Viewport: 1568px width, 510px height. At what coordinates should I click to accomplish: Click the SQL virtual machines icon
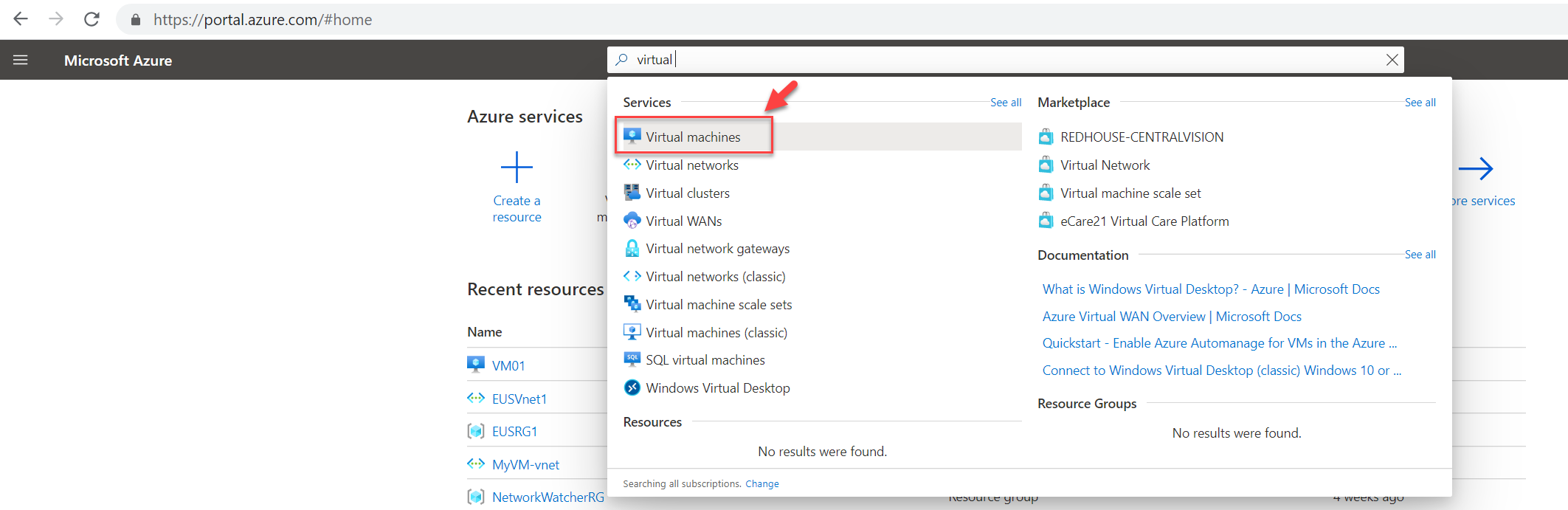(632, 359)
